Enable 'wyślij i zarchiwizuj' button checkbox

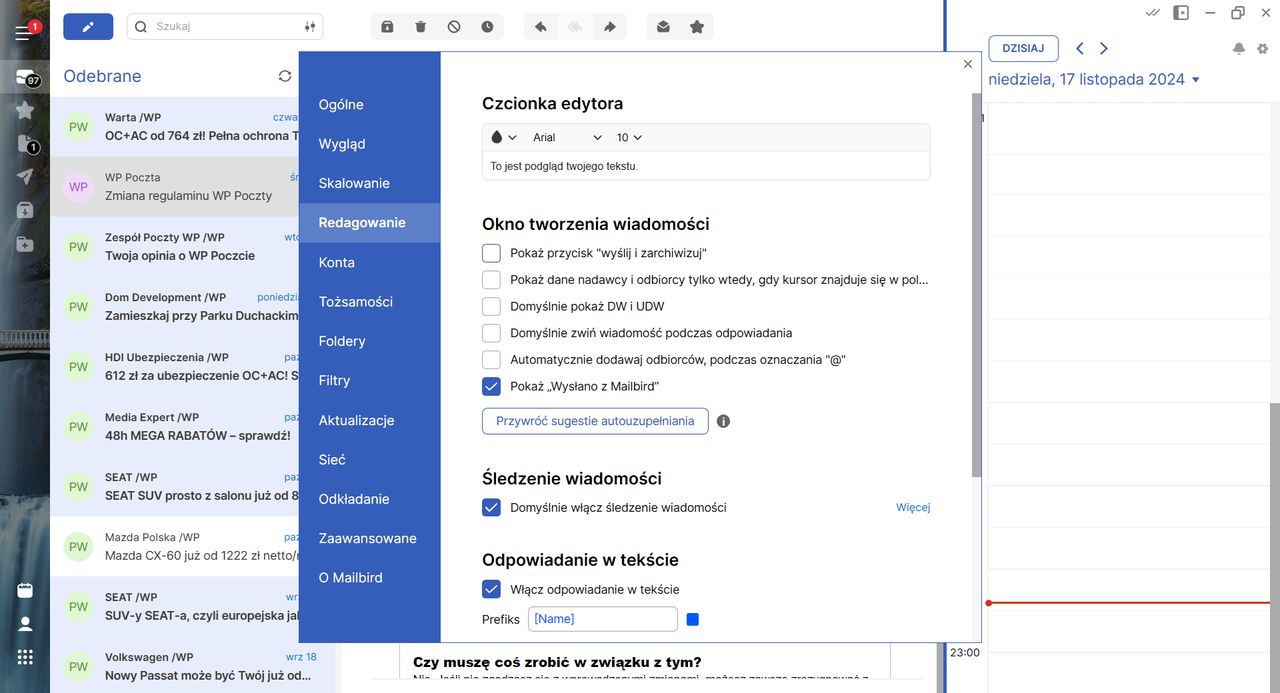click(x=491, y=253)
